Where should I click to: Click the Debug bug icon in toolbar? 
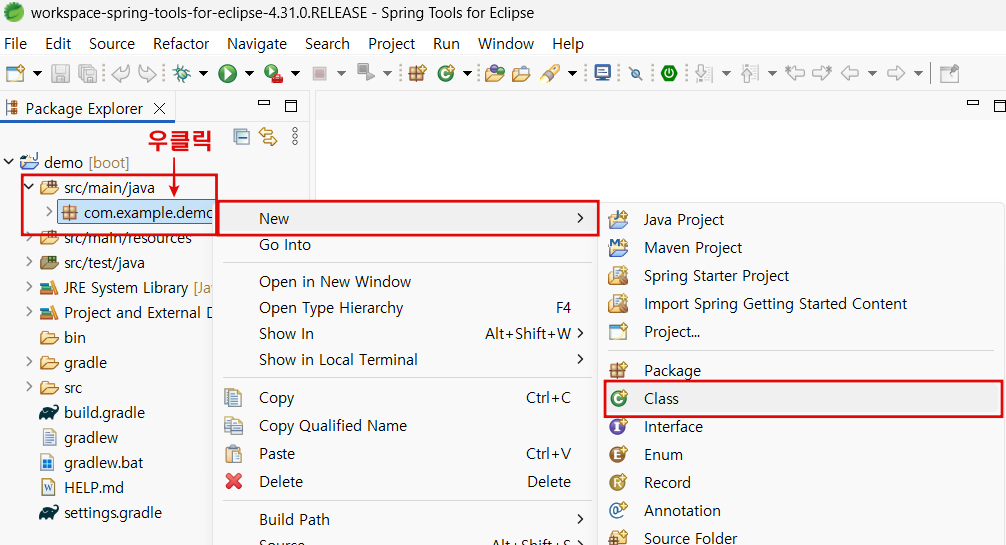(182, 73)
